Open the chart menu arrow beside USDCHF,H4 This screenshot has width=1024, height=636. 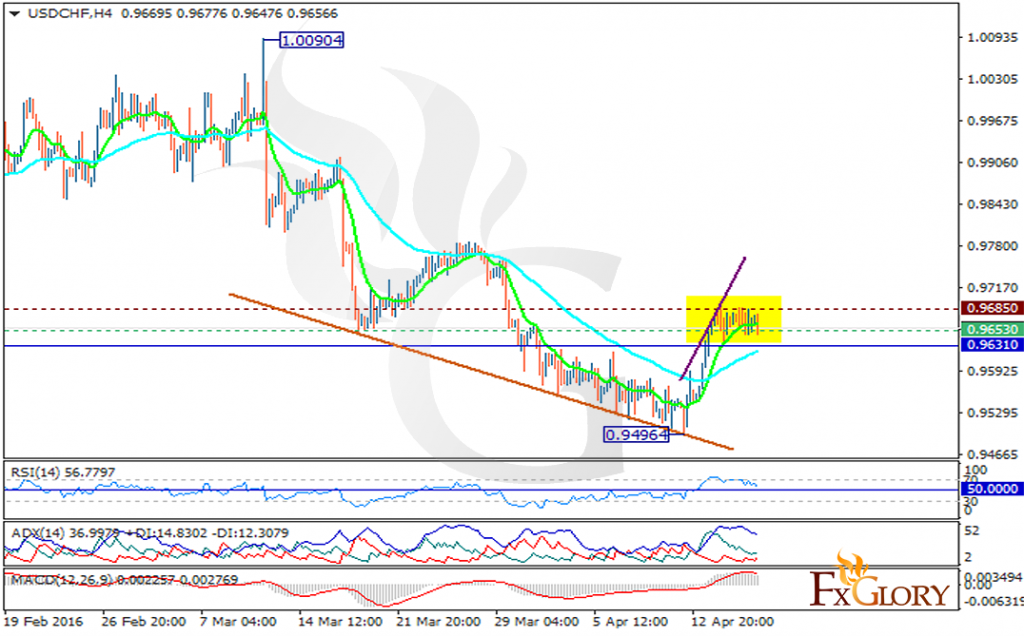(14, 14)
